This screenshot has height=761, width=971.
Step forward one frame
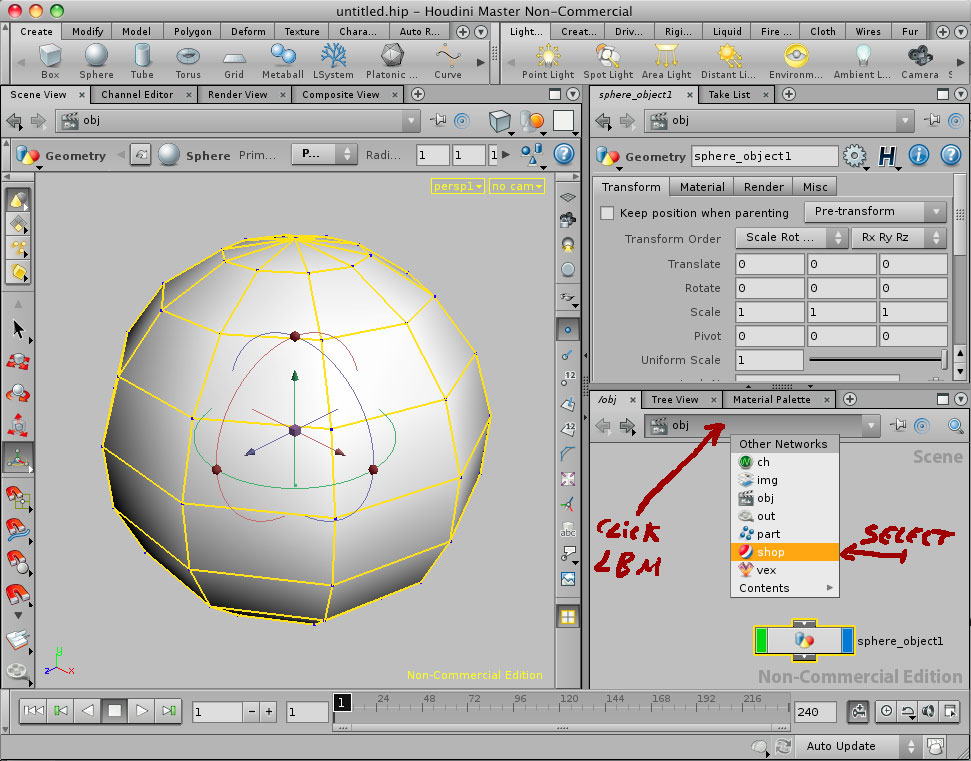(x=168, y=711)
